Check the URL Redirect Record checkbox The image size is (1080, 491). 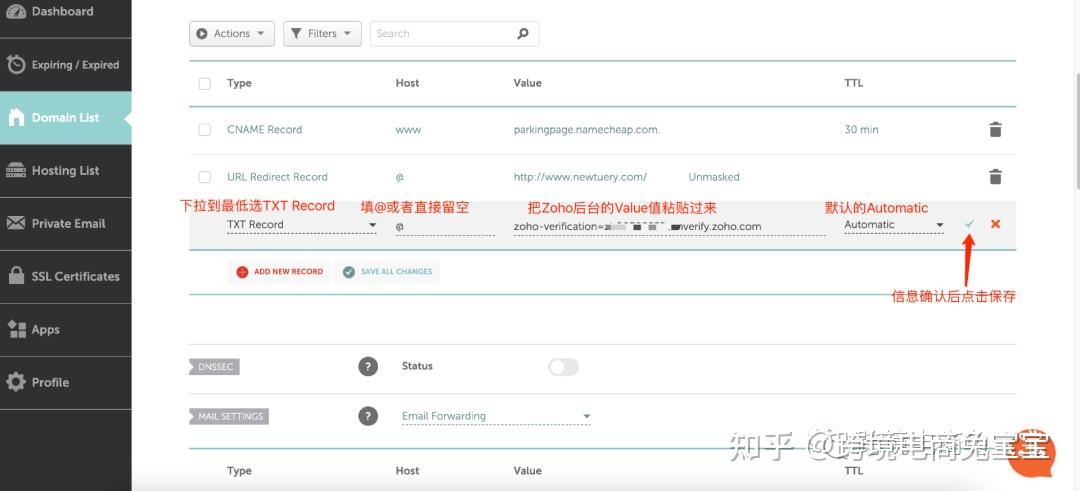click(205, 177)
